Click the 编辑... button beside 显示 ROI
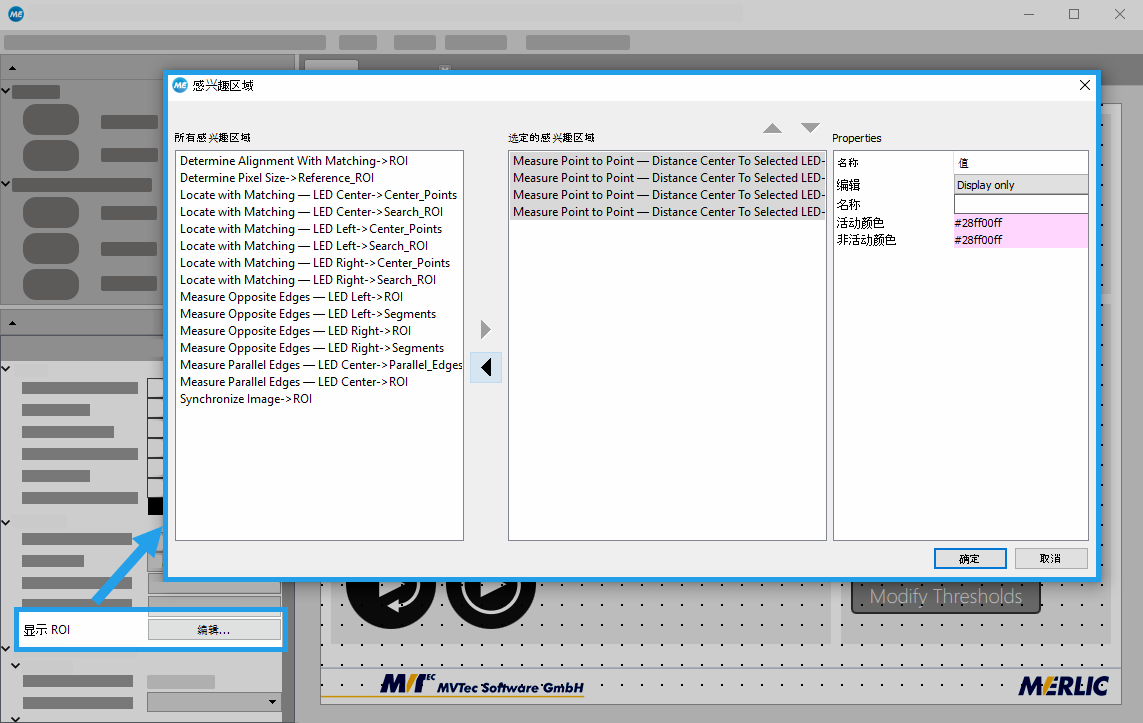This screenshot has height=723, width=1143. click(x=214, y=630)
